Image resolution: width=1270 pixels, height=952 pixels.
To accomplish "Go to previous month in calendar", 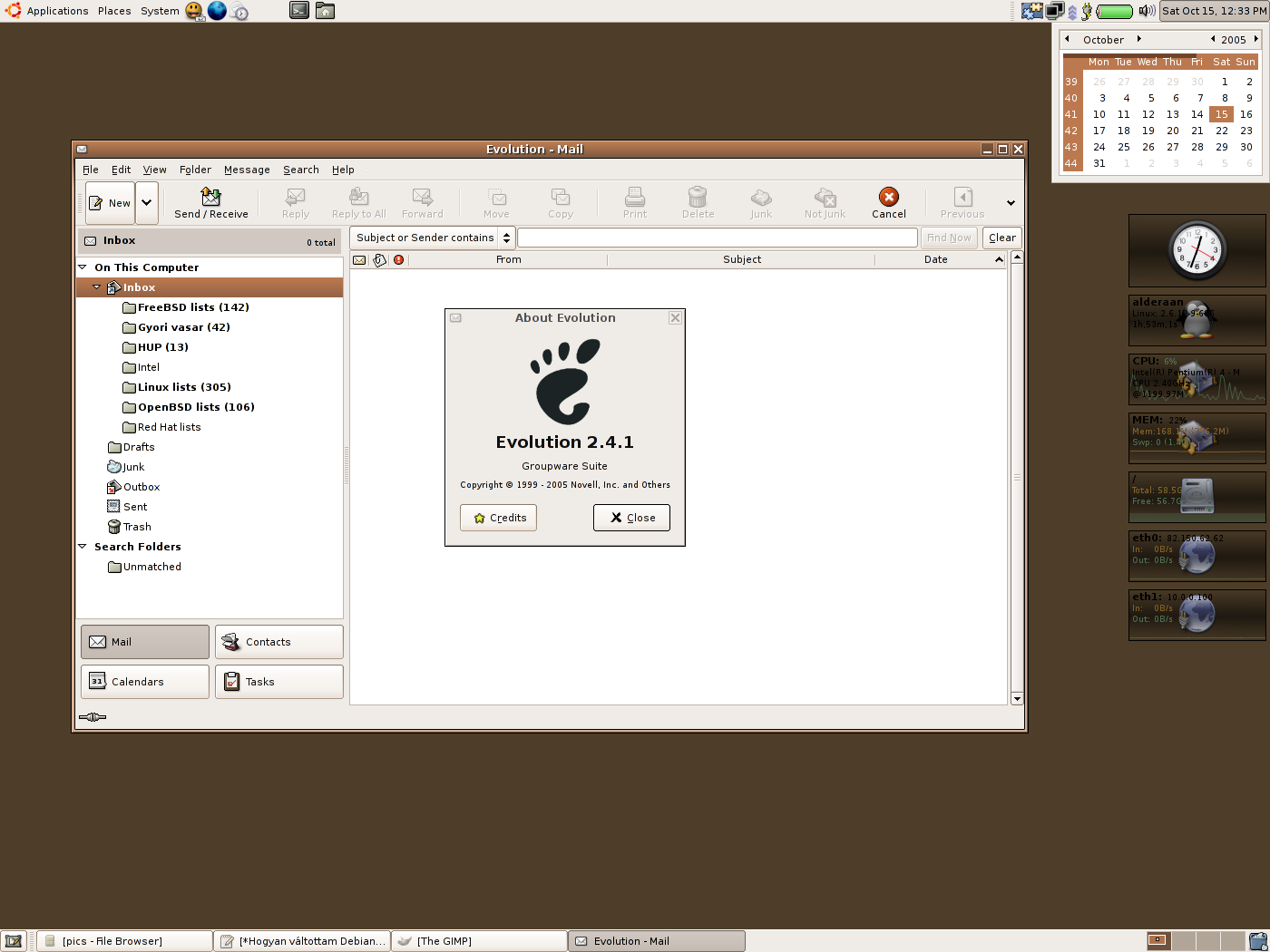I will (x=1068, y=39).
